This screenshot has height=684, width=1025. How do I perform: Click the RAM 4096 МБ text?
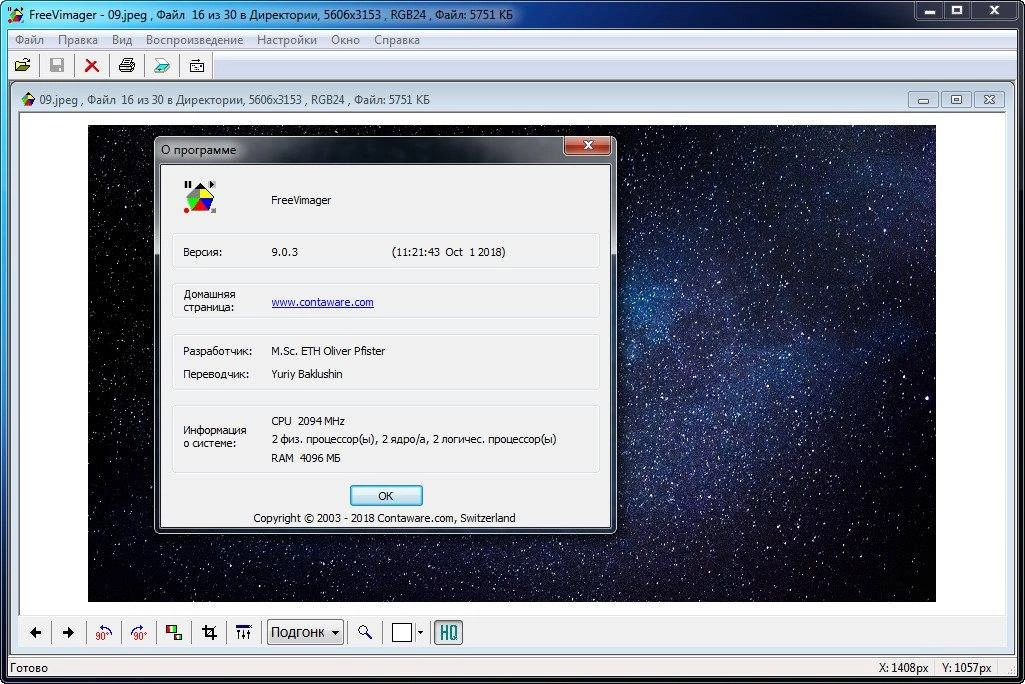coord(306,458)
